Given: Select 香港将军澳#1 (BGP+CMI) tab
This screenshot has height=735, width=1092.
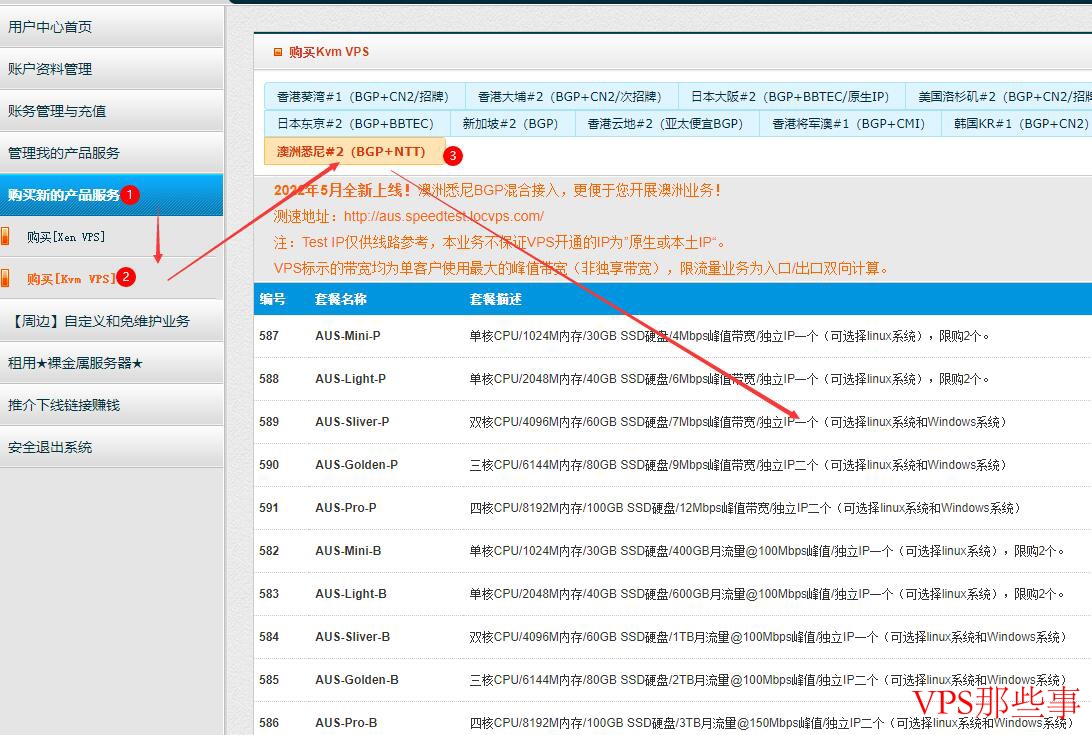Looking at the screenshot, I should (x=848, y=123).
